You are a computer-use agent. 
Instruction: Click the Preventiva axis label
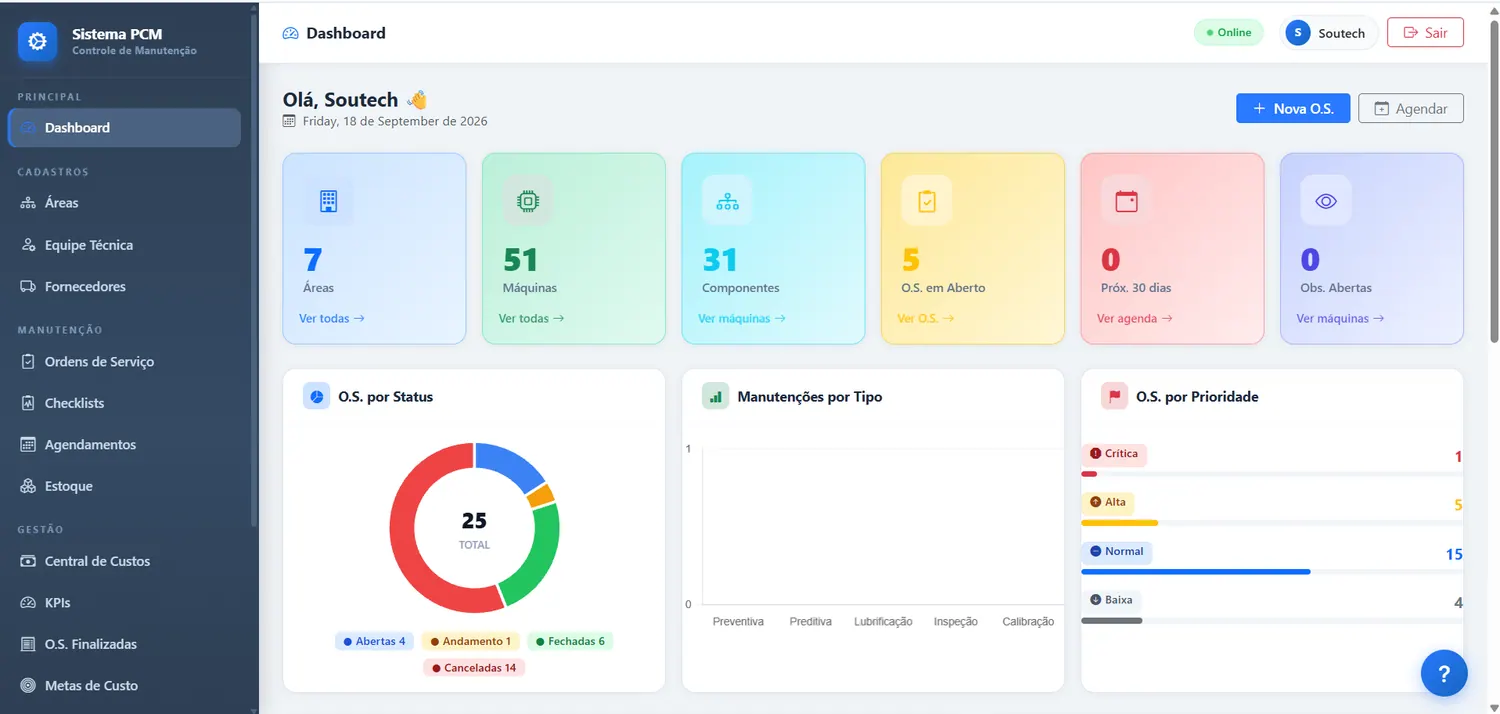click(738, 622)
